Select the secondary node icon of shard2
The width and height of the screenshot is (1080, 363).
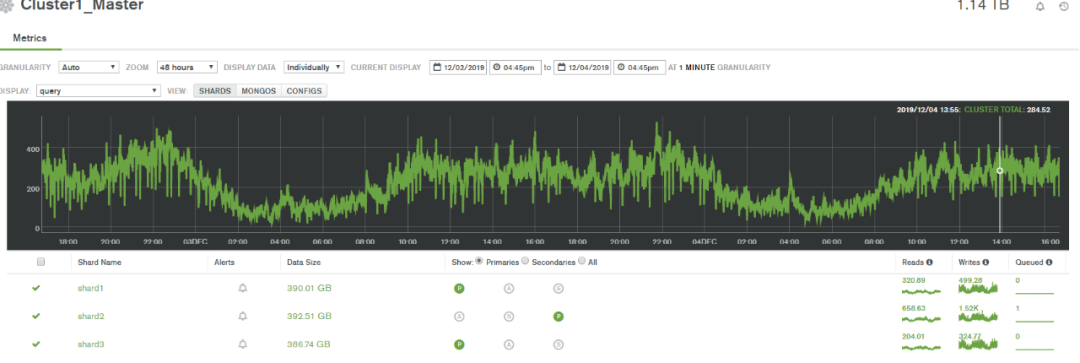[x=509, y=316]
